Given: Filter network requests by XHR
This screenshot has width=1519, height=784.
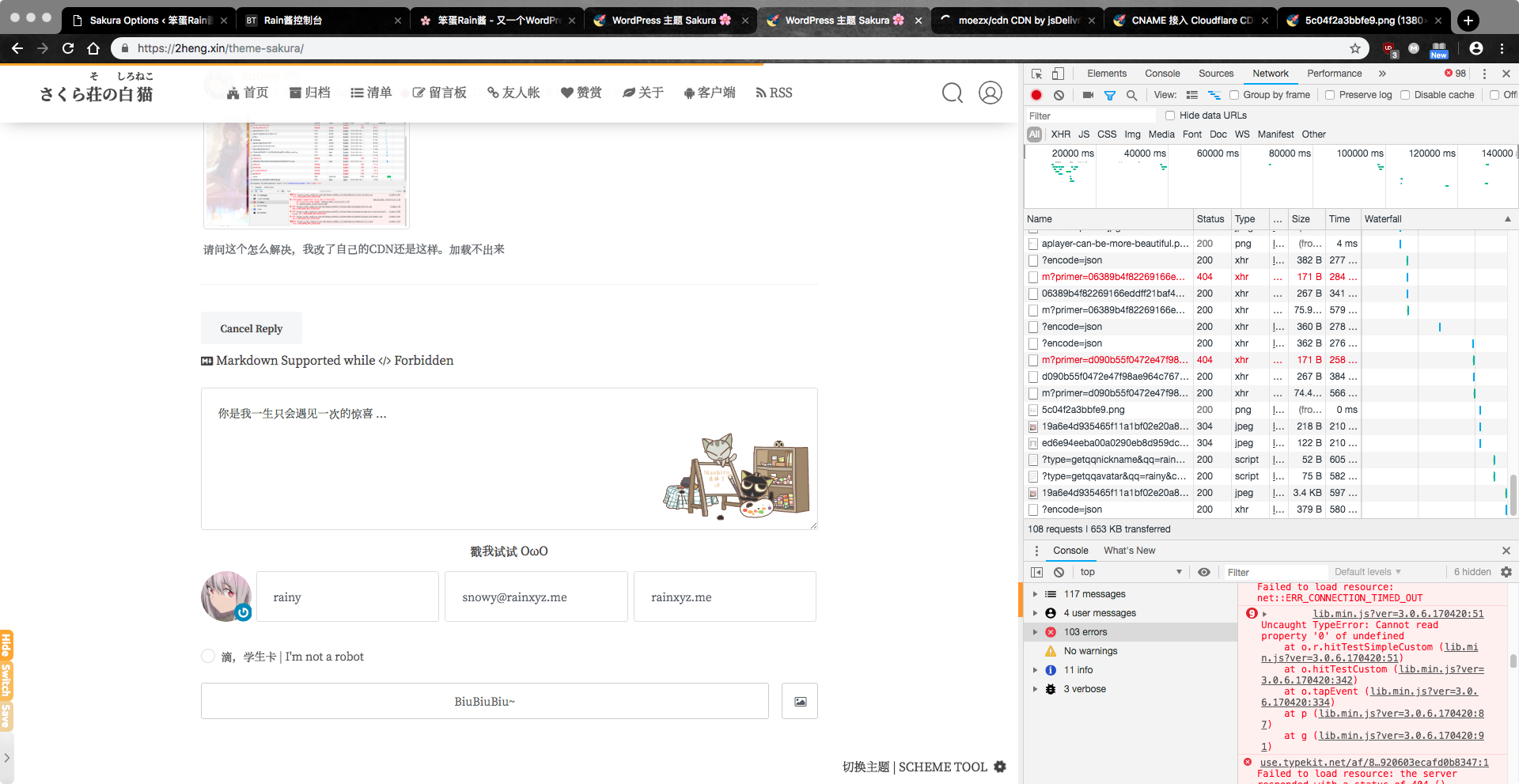Looking at the screenshot, I should point(1061,134).
